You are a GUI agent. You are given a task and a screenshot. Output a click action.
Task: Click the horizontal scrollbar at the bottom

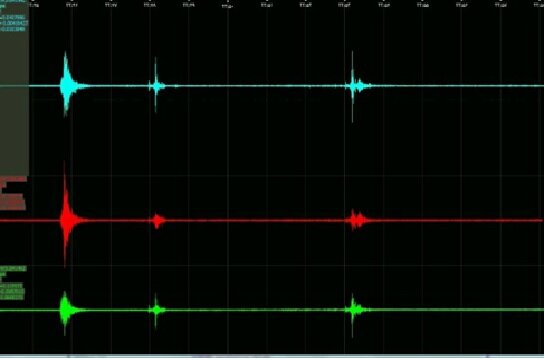pyautogui.click(x=272, y=357)
